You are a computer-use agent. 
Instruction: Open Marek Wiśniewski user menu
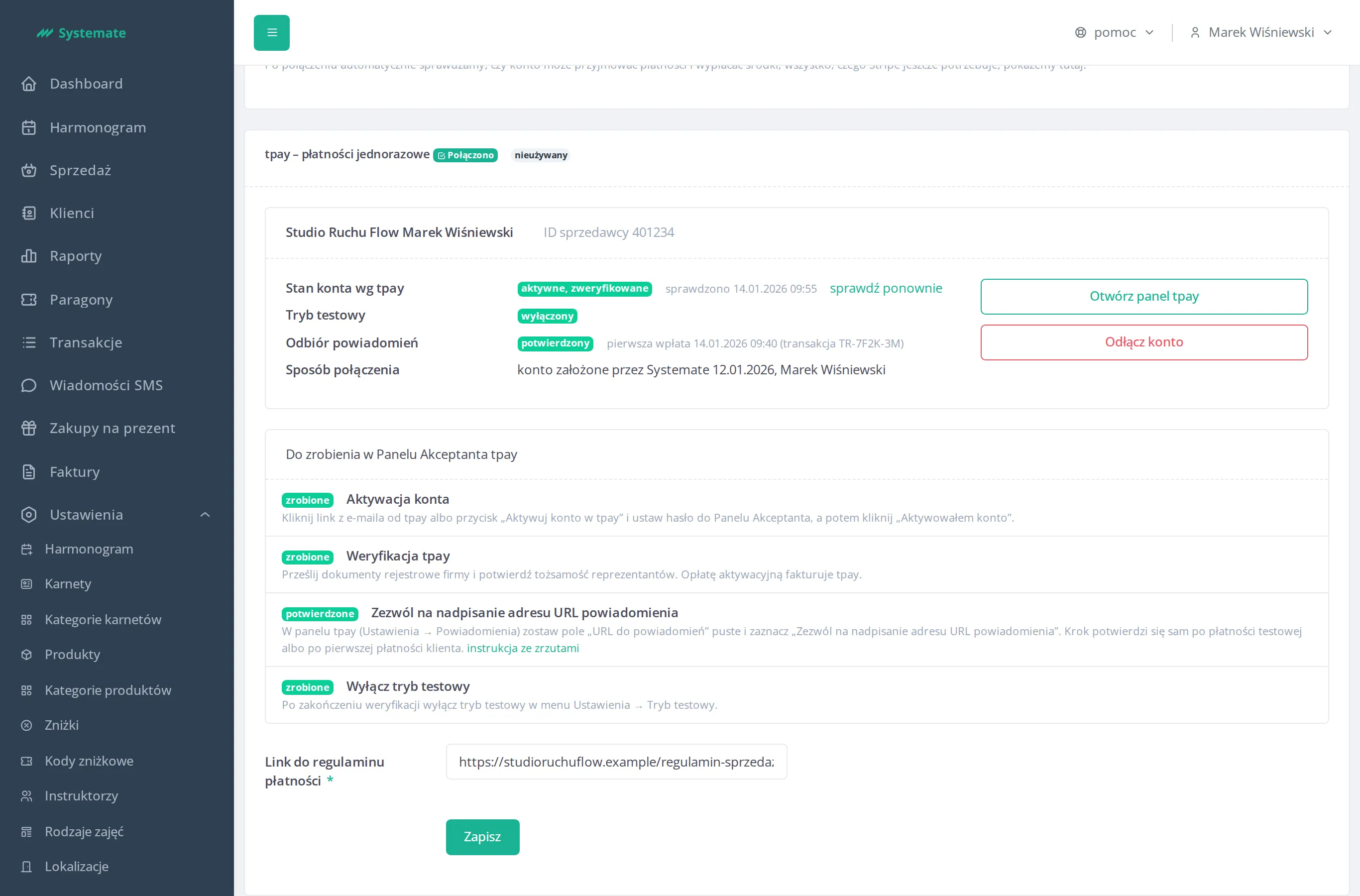1260,32
